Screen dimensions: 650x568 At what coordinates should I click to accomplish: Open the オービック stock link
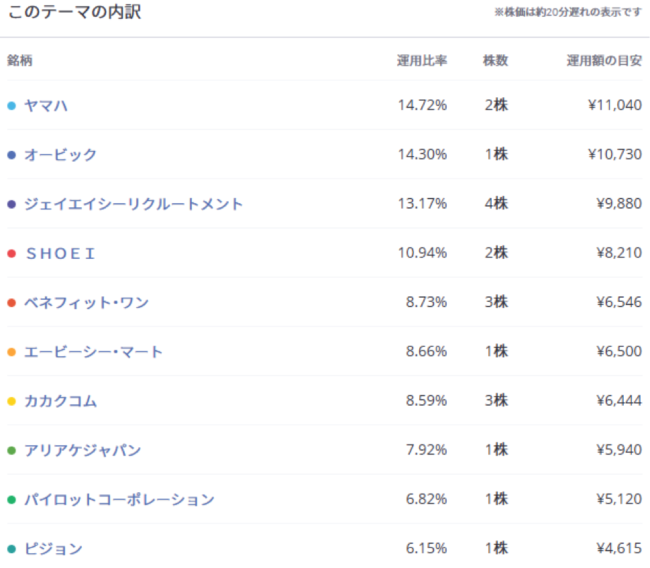click(61, 155)
